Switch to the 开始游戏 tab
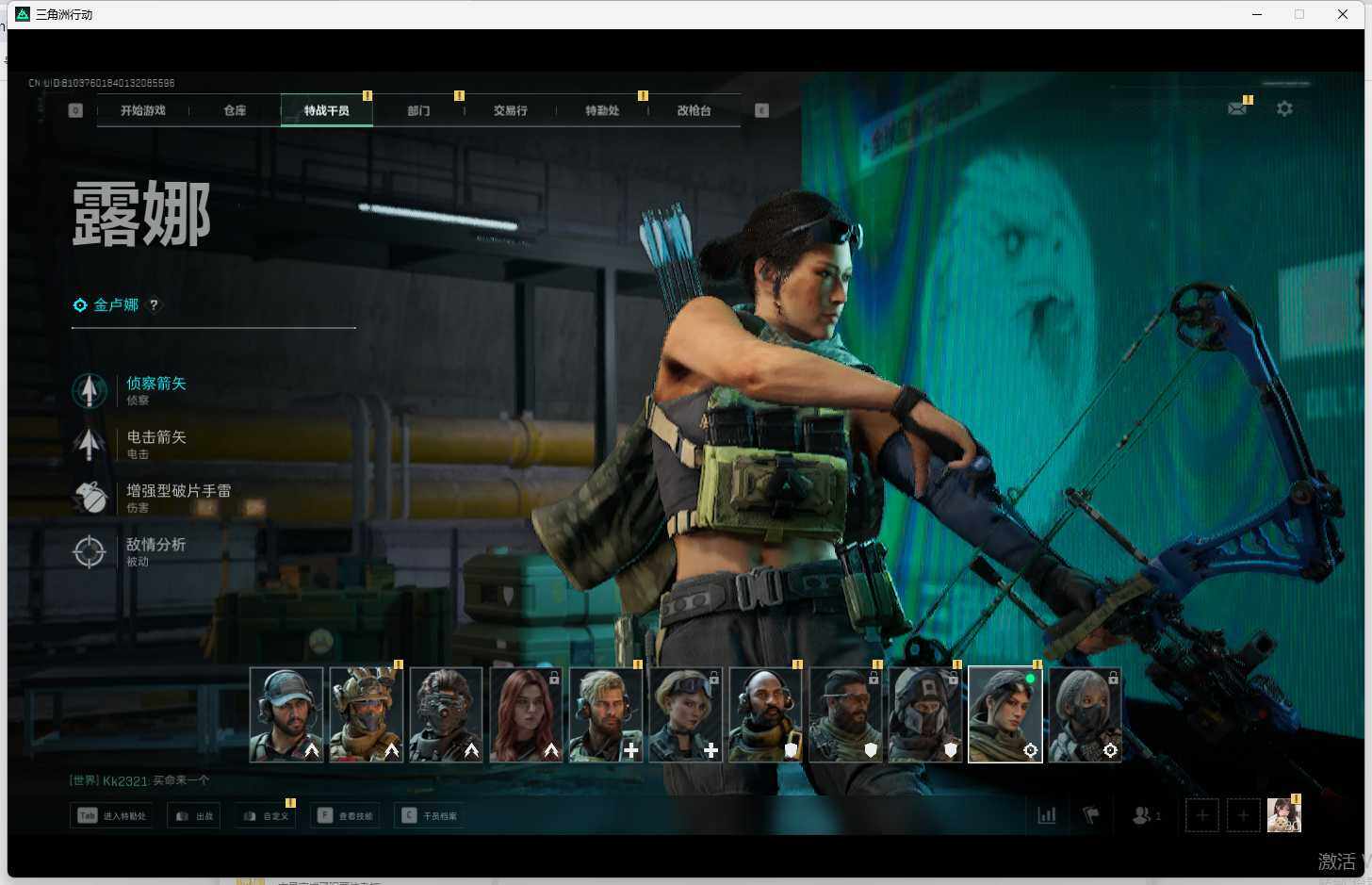 143,110
